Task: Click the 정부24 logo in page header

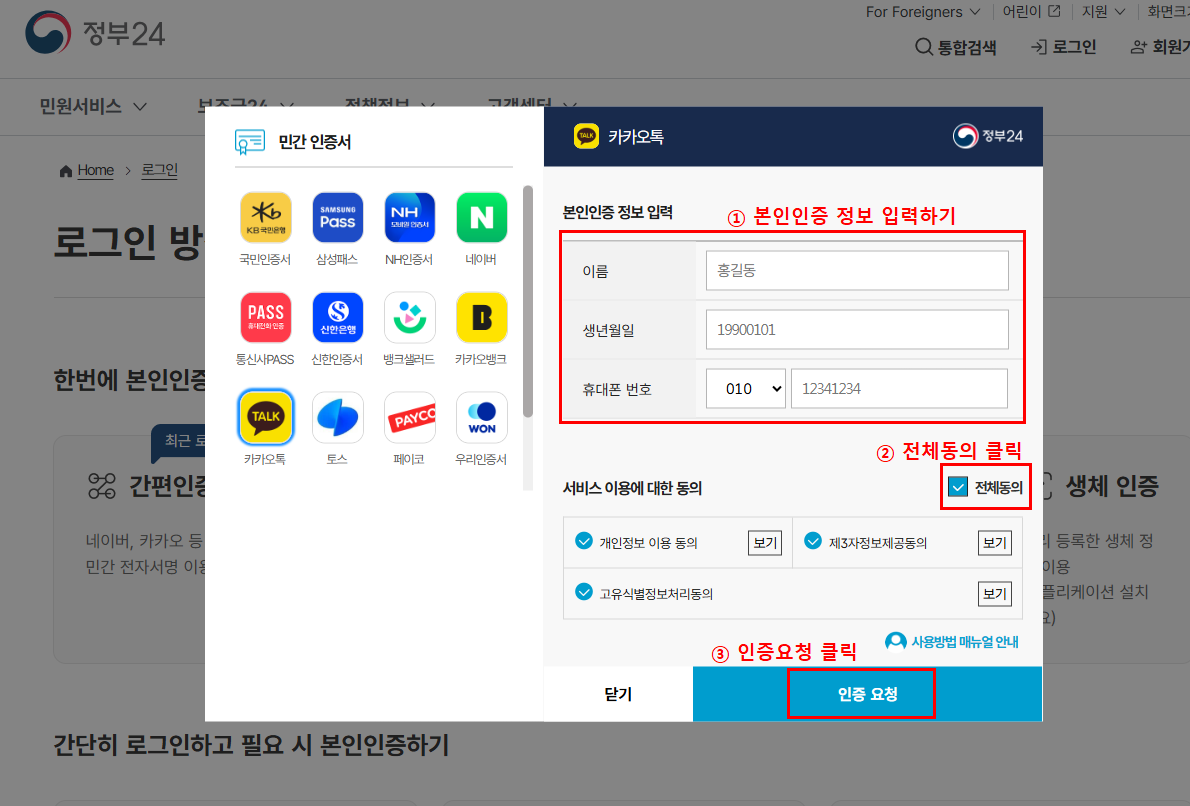Action: coord(95,33)
